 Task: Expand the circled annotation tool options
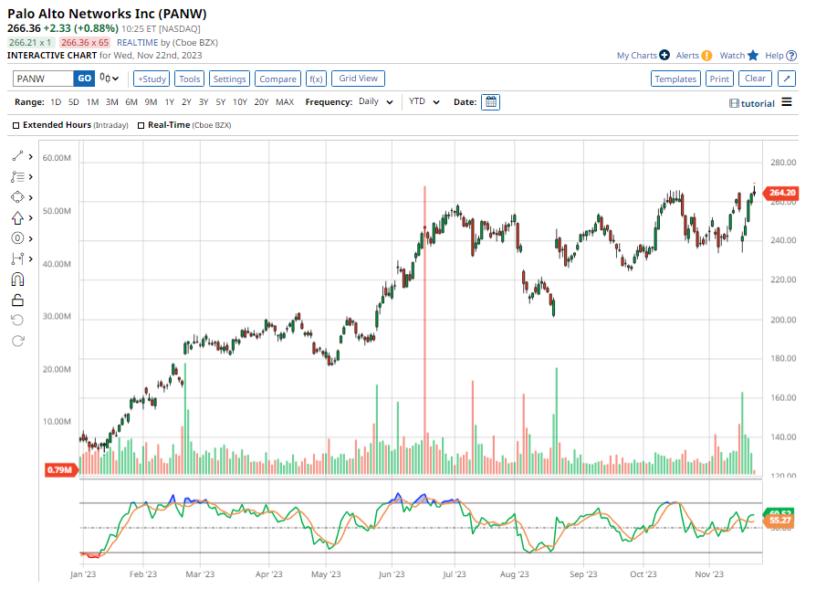(x=31, y=239)
